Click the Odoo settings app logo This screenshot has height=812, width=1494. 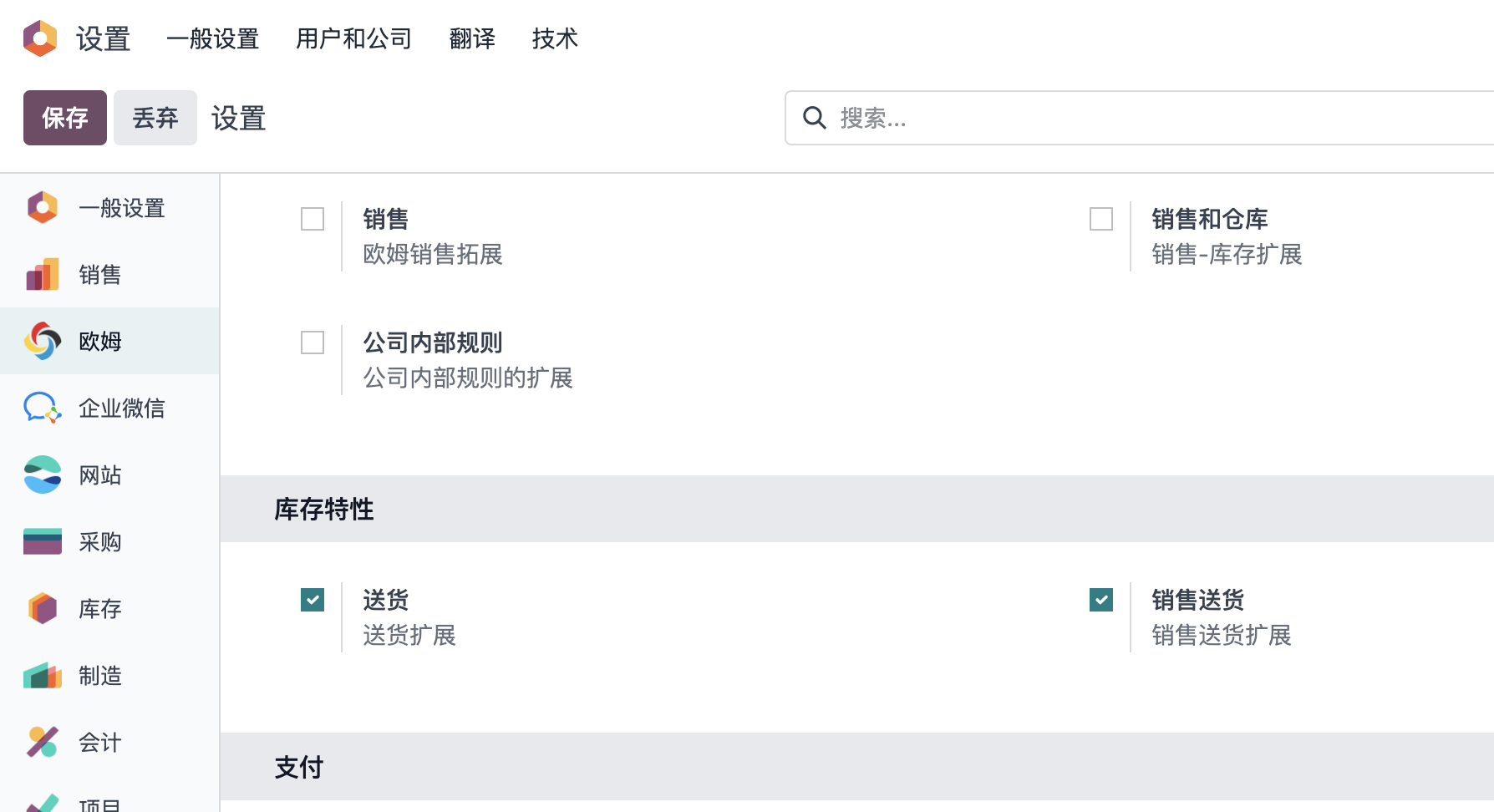40,38
